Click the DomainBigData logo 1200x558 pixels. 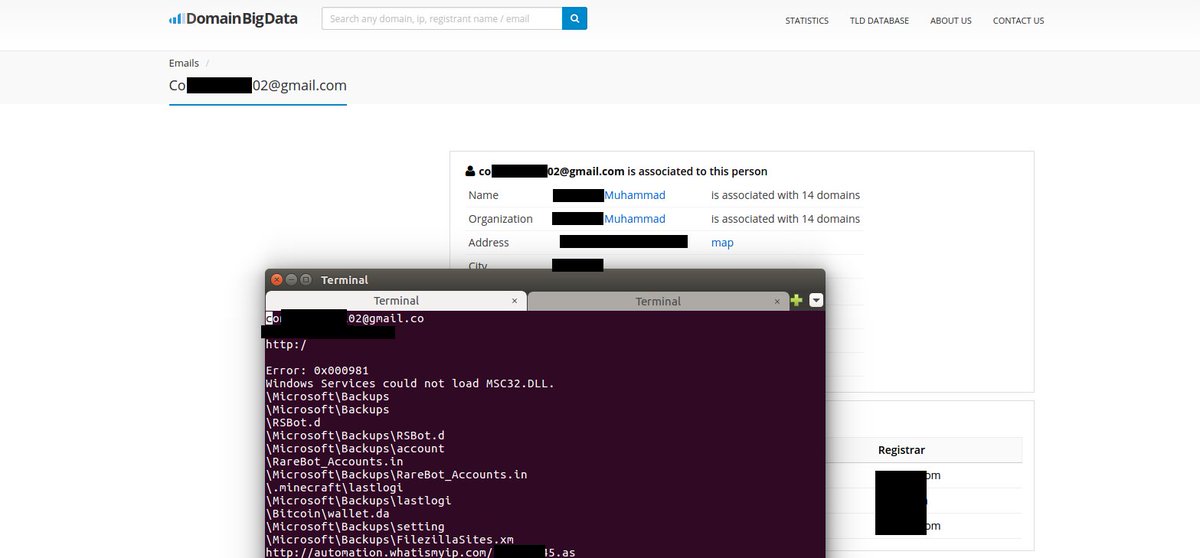[233, 18]
